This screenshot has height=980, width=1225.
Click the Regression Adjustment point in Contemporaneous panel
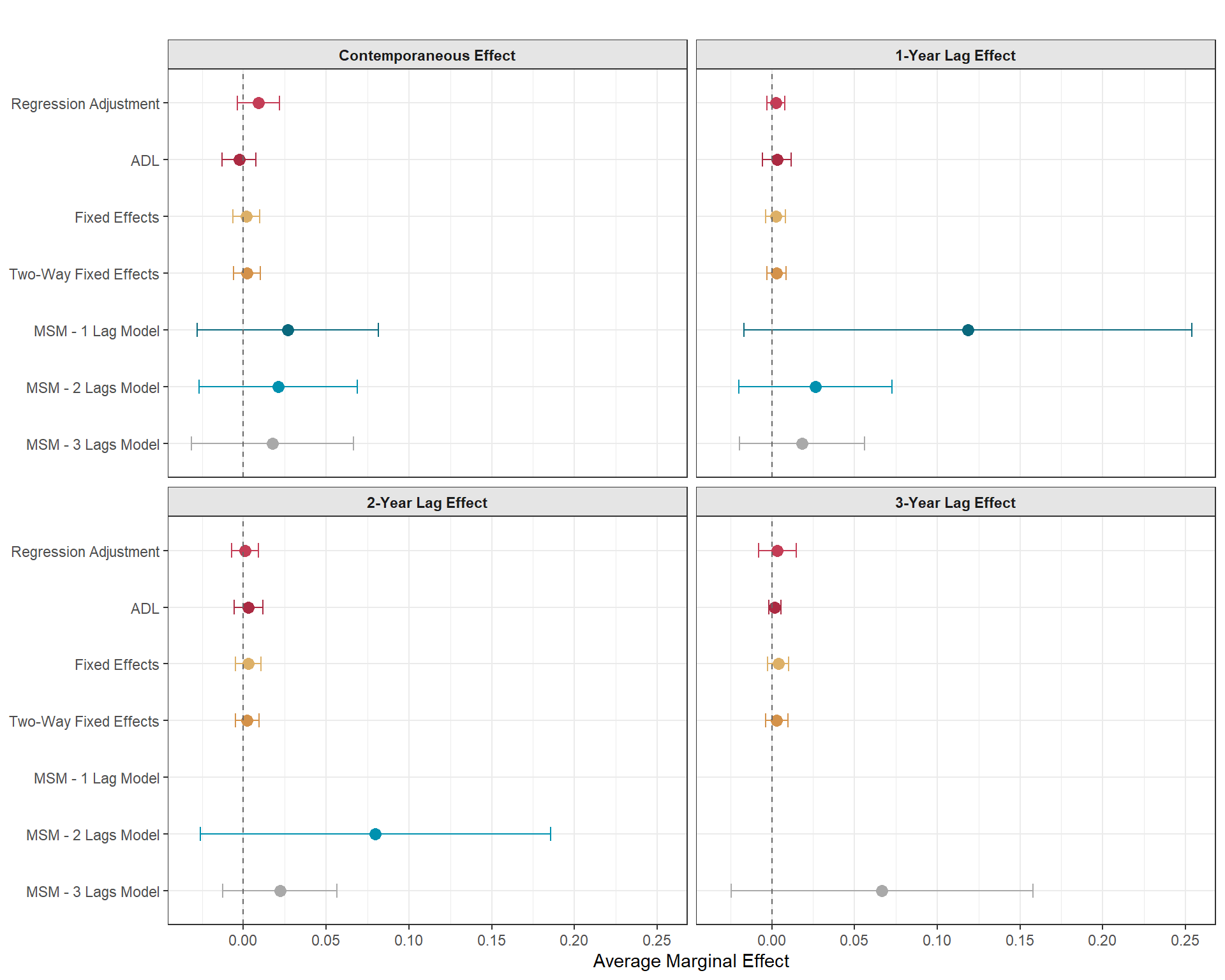pos(258,103)
